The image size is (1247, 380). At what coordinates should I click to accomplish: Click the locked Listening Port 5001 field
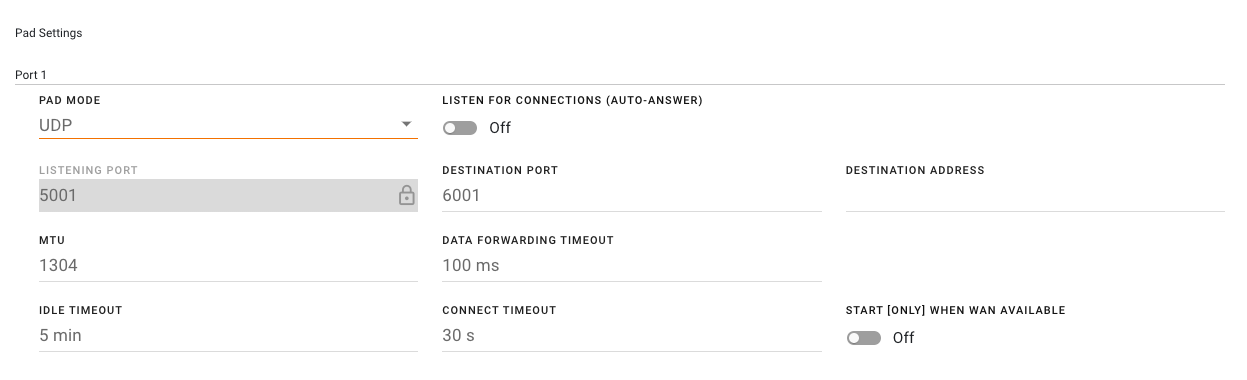tap(228, 196)
